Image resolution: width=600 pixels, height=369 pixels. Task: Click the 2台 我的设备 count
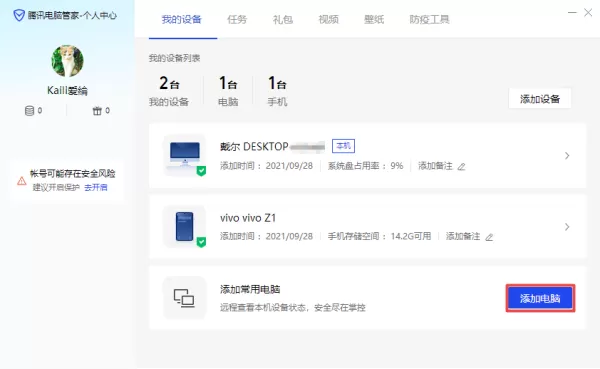tap(169, 91)
